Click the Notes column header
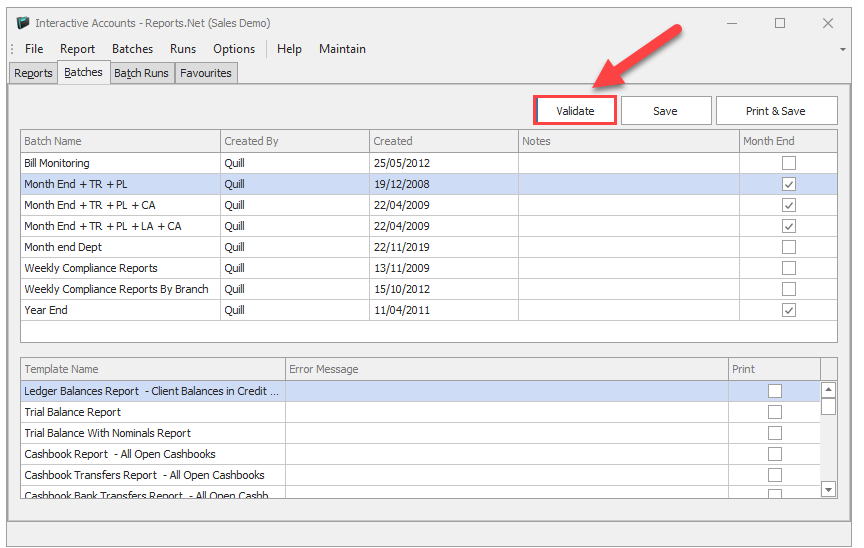 [629, 141]
